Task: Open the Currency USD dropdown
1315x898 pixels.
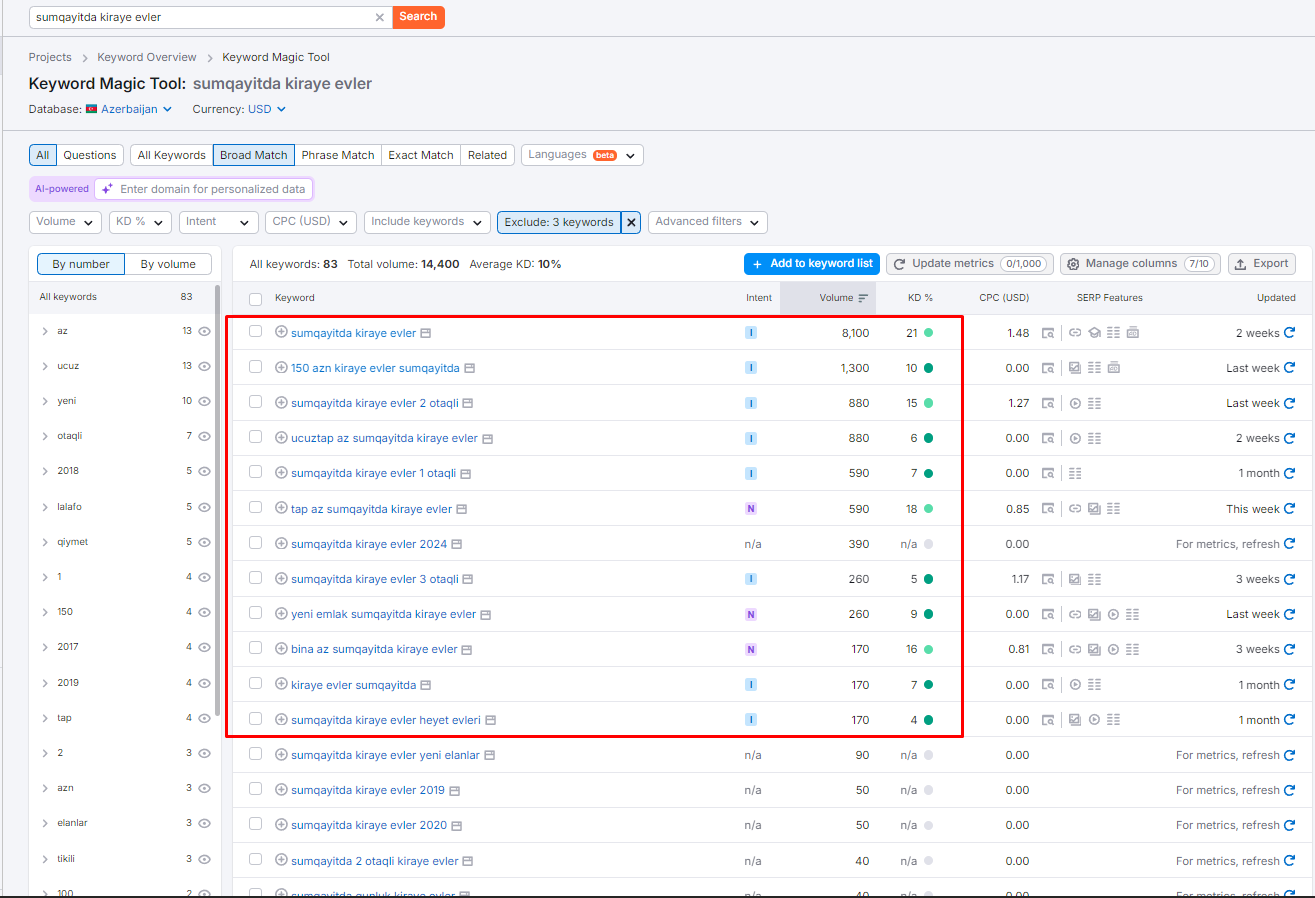Action: click(267, 109)
